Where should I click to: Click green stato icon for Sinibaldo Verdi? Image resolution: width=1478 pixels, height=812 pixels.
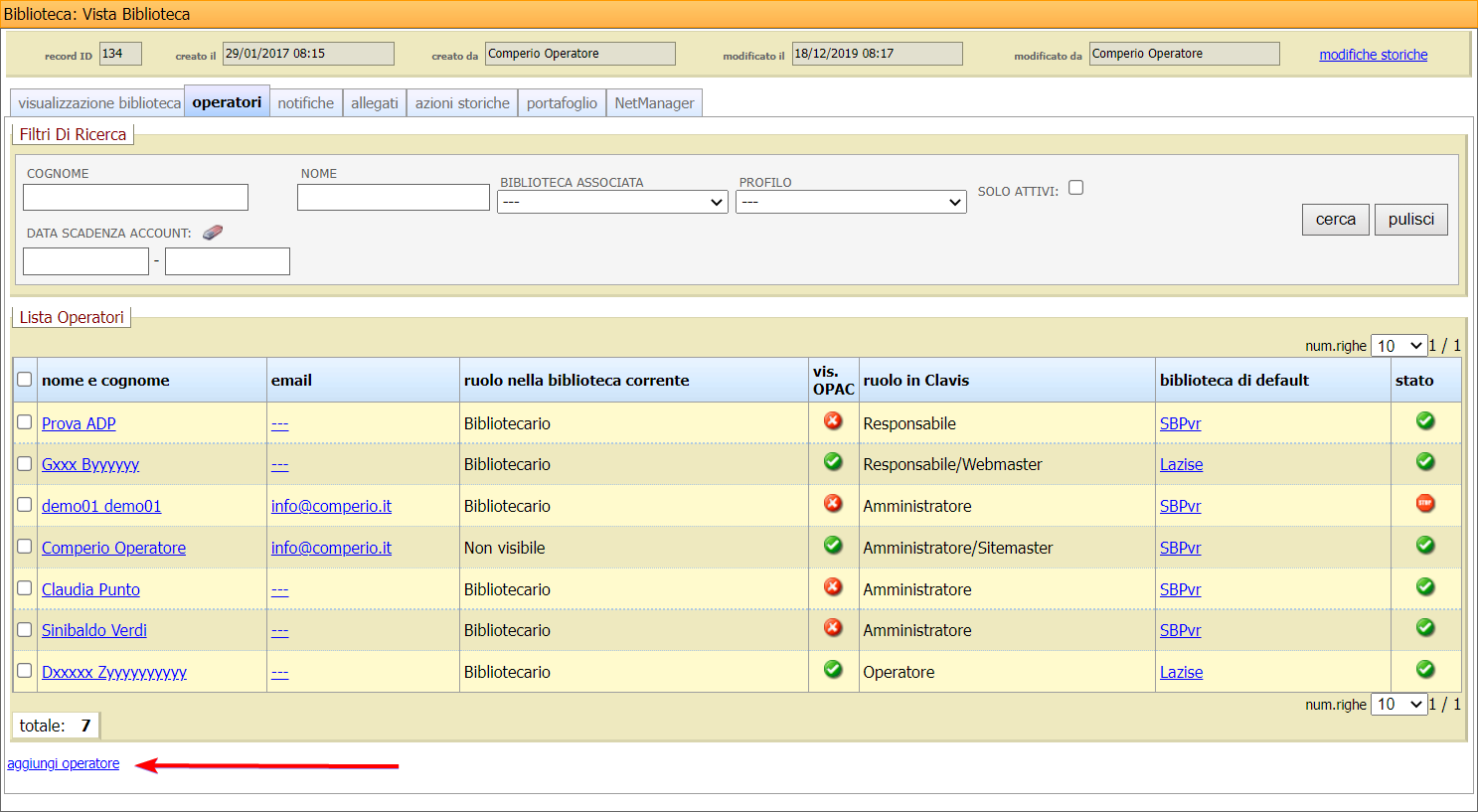(1425, 628)
